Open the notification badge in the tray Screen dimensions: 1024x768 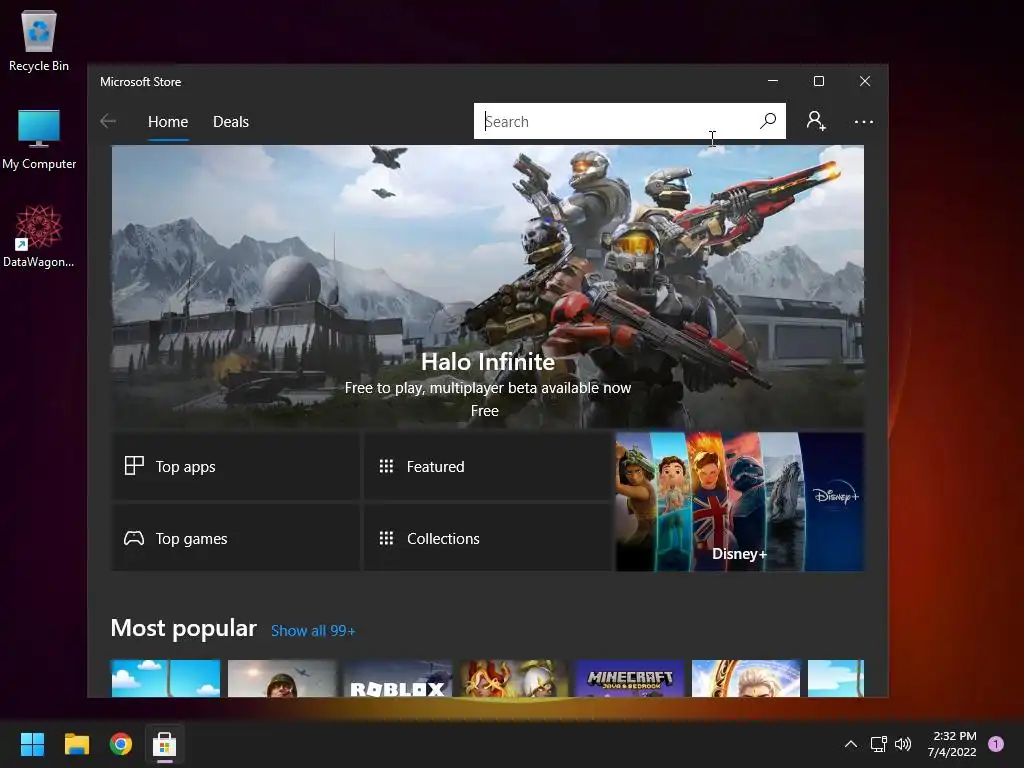click(996, 744)
